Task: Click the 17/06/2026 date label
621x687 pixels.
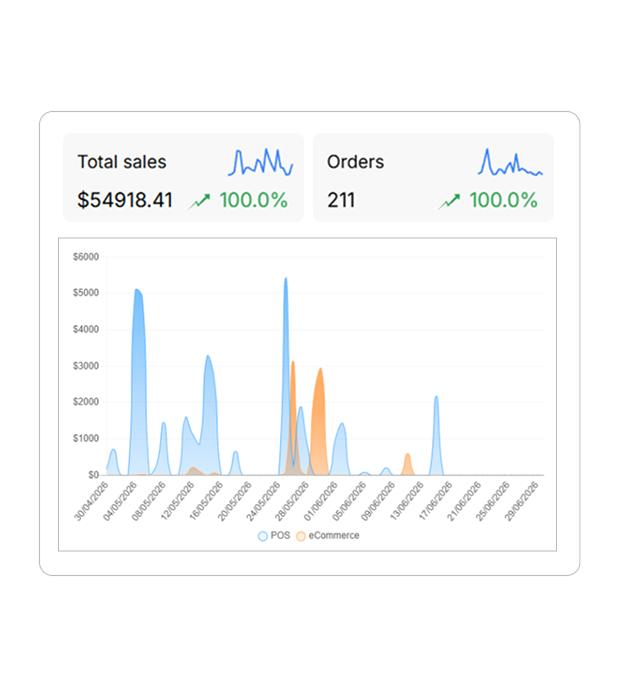Action: tap(436, 501)
